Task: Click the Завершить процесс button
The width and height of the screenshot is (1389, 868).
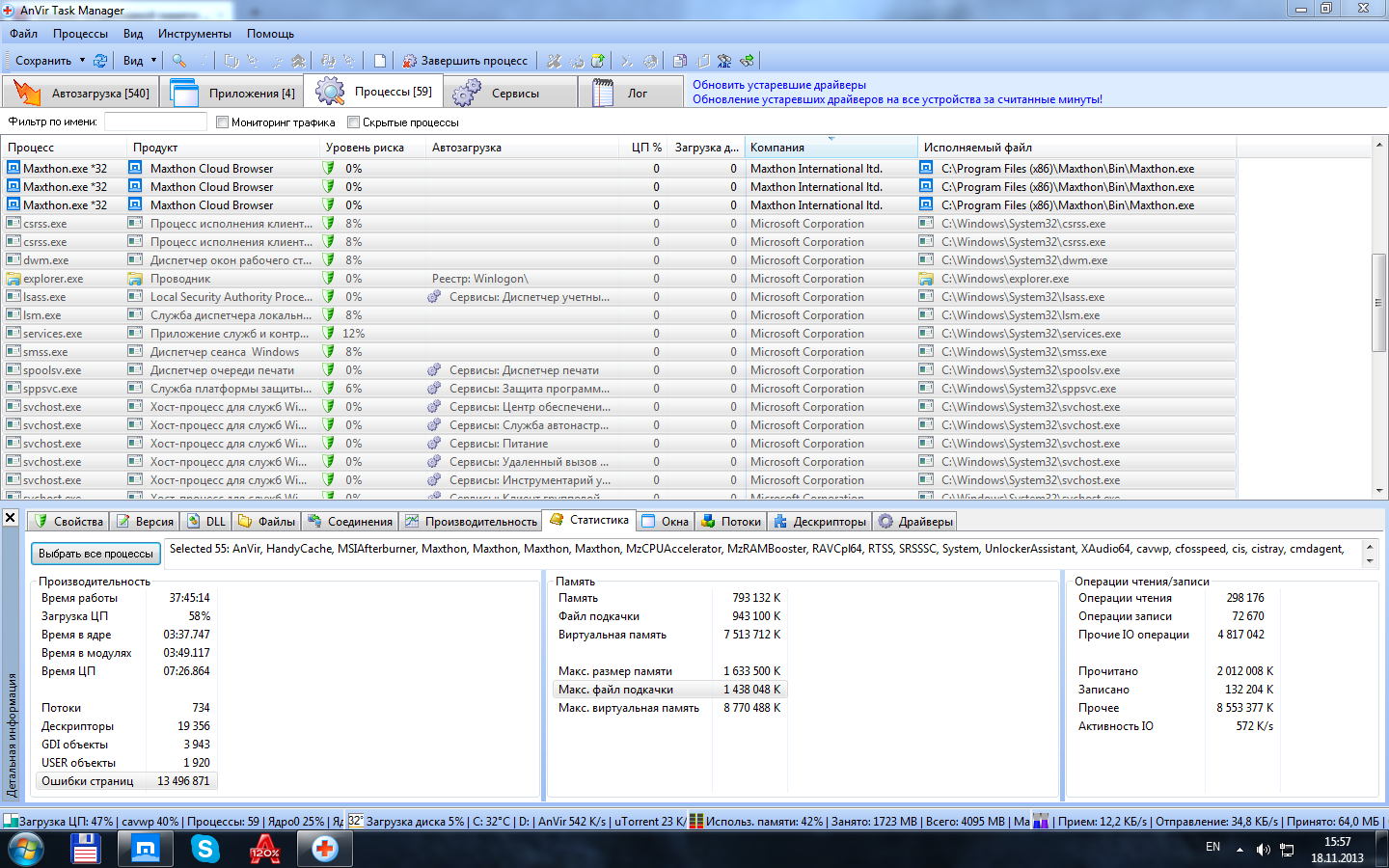Action: (465, 61)
